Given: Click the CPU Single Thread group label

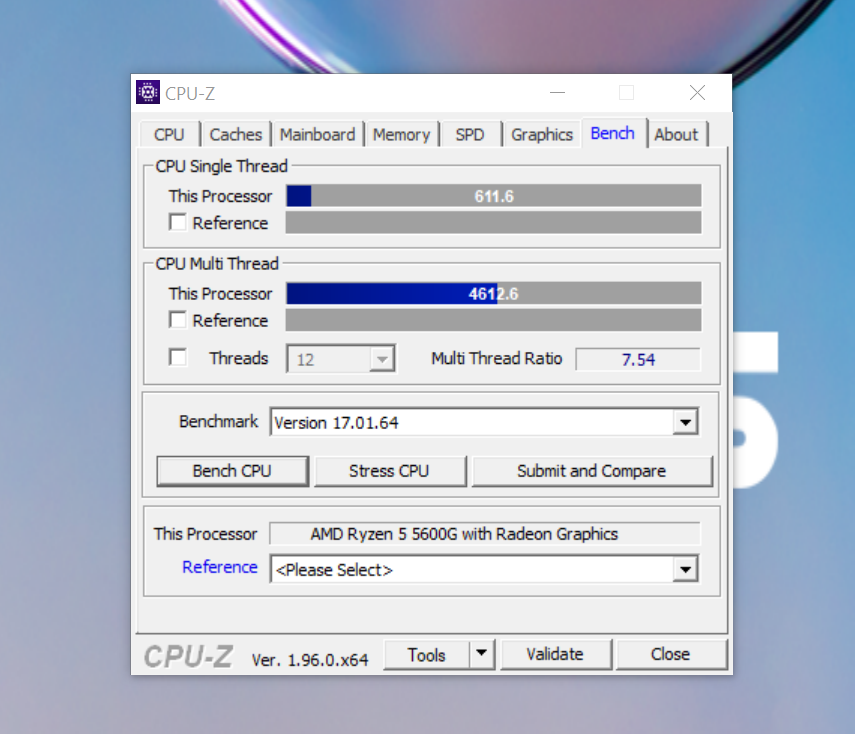Looking at the screenshot, I should 221,166.
